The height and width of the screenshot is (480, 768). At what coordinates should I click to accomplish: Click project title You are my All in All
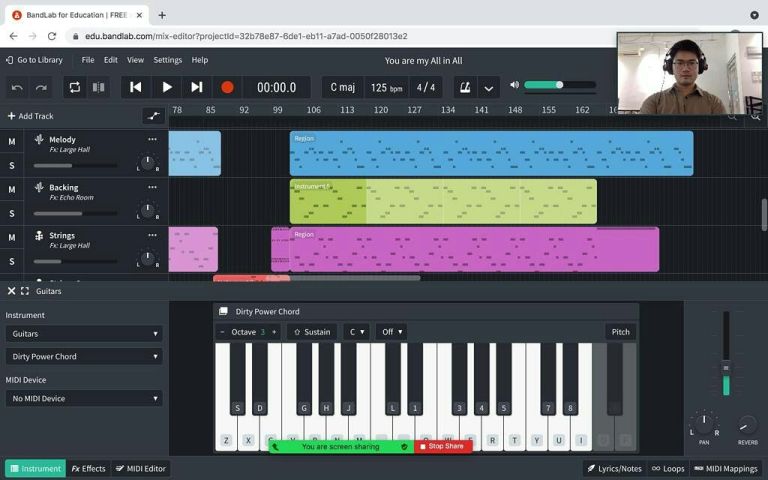[423, 61]
